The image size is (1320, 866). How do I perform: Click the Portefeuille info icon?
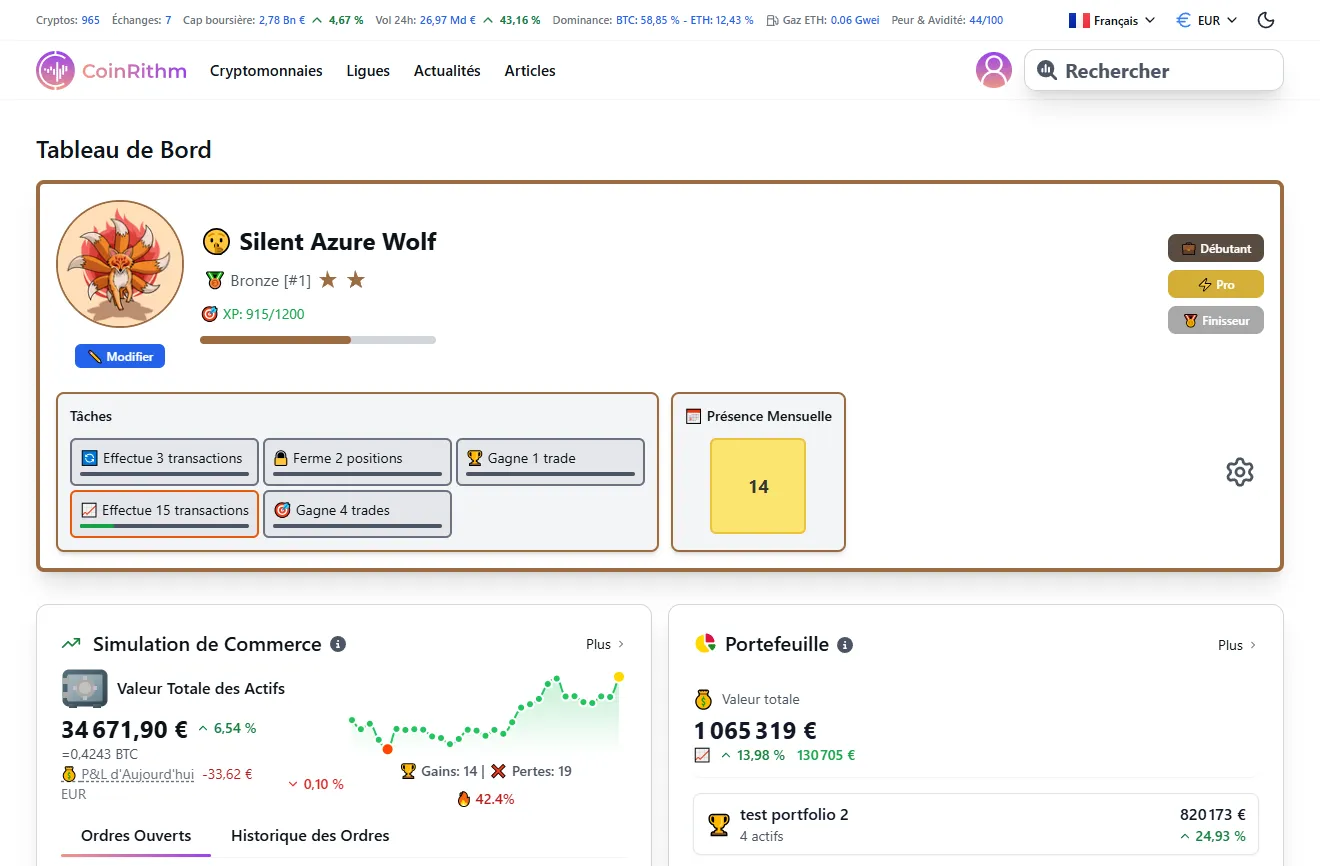(x=845, y=644)
